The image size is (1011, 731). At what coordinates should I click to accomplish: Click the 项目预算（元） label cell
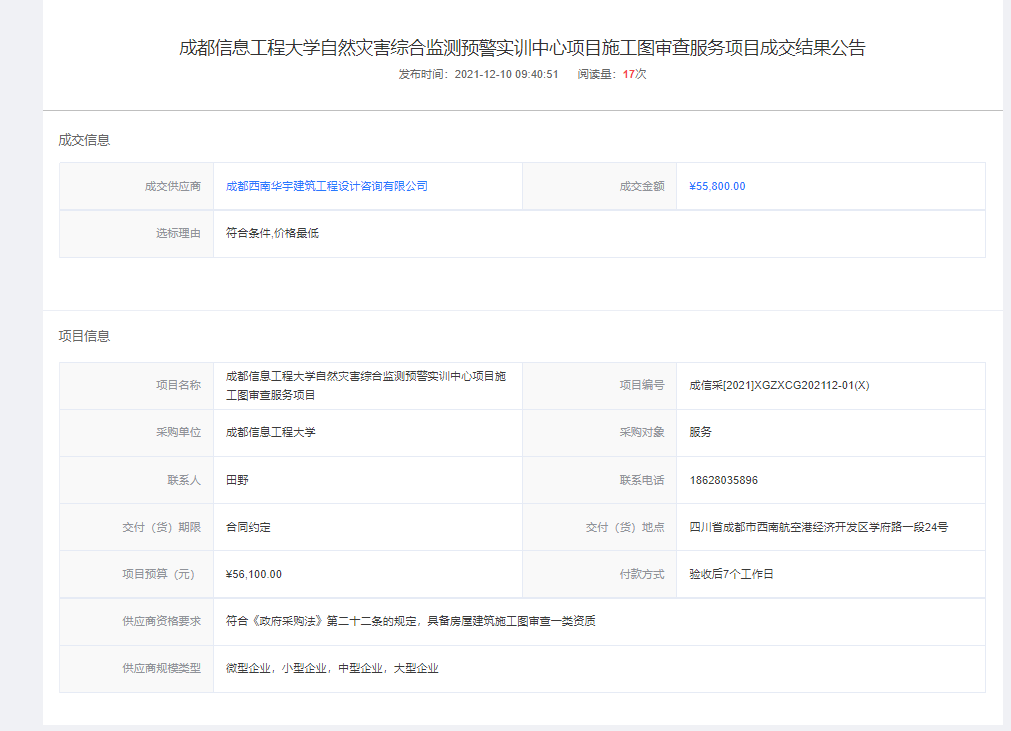tap(137, 574)
